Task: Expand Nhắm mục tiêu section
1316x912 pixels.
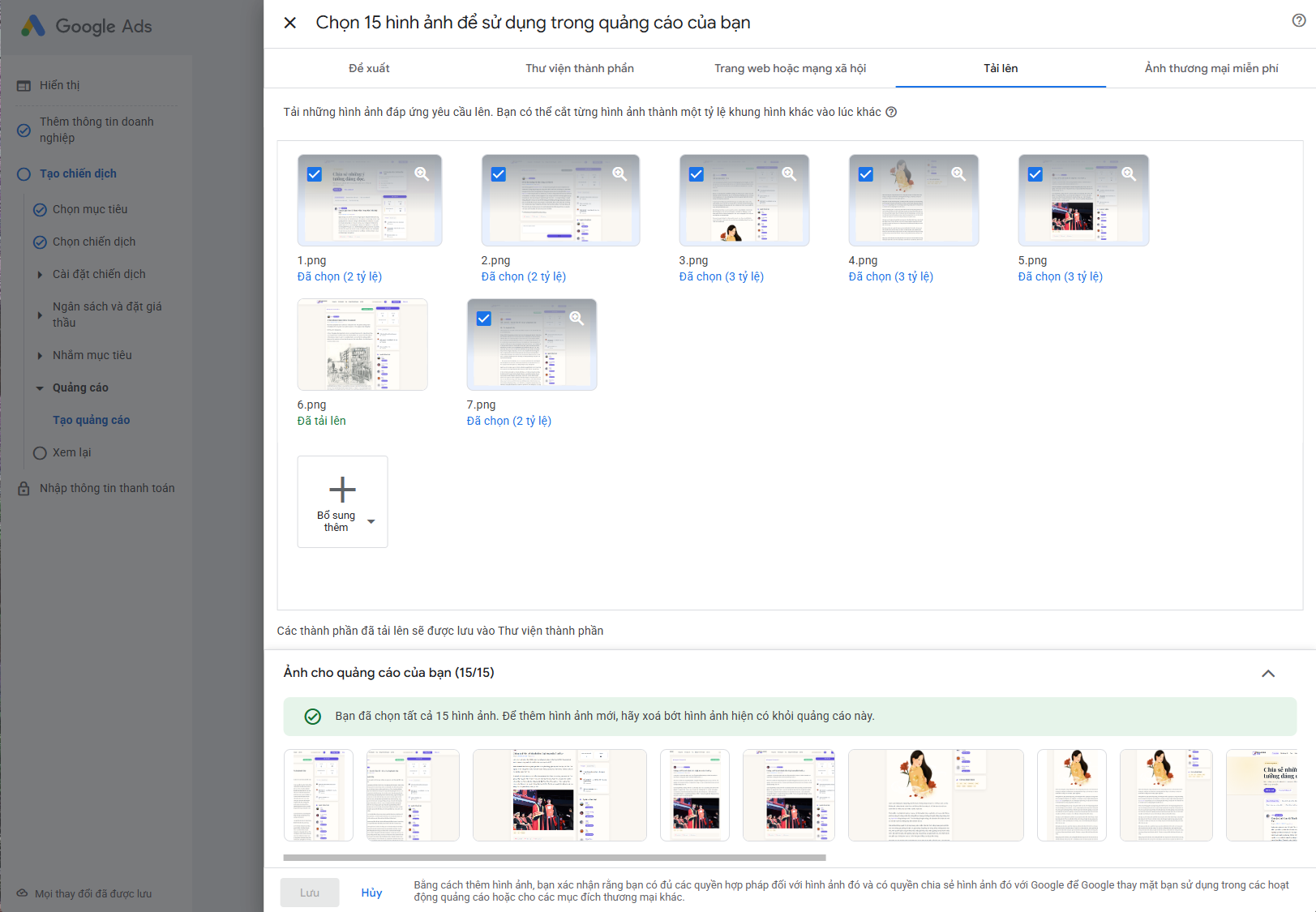Action: point(40,356)
